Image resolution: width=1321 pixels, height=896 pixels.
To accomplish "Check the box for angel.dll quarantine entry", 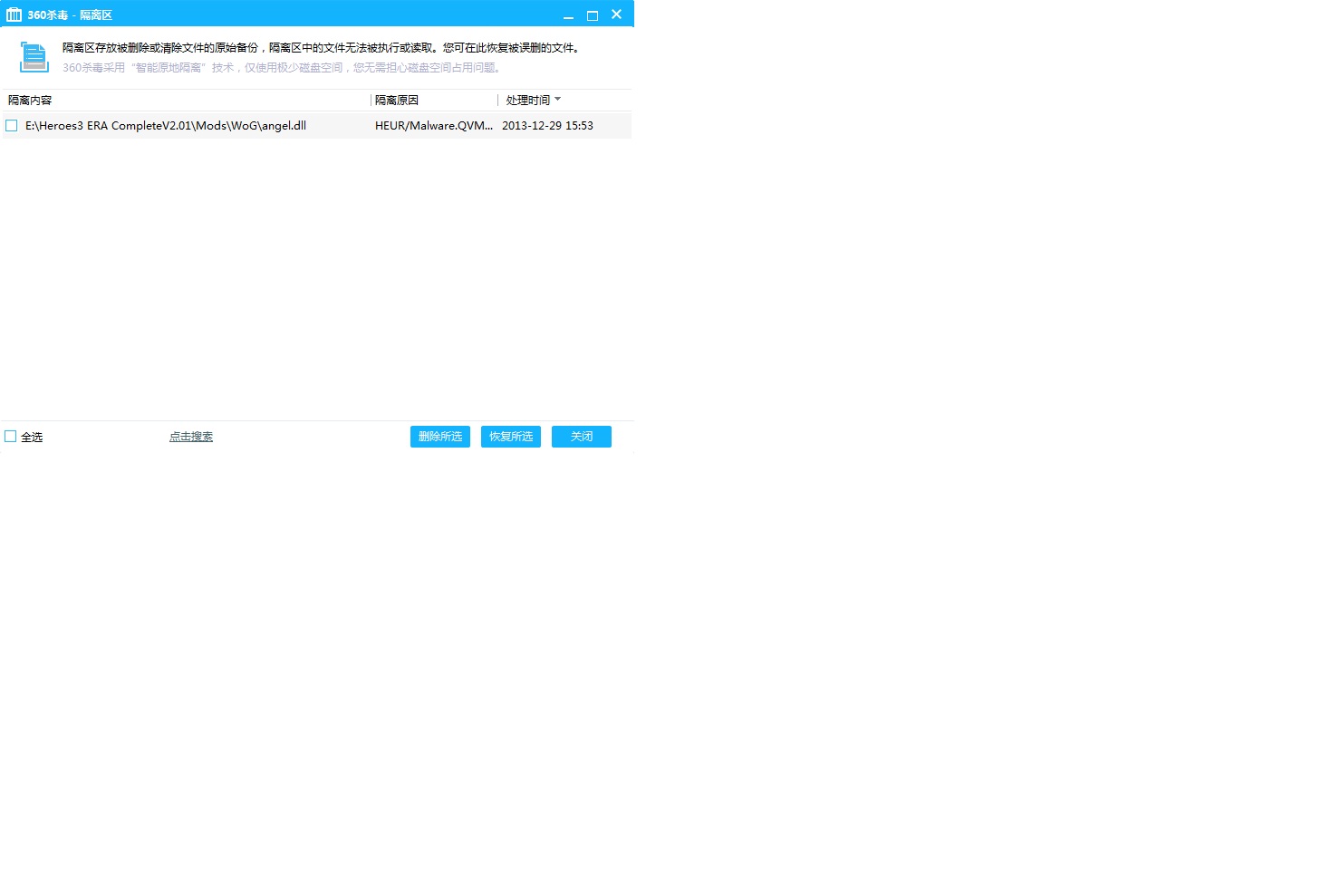I will pos(12,126).
